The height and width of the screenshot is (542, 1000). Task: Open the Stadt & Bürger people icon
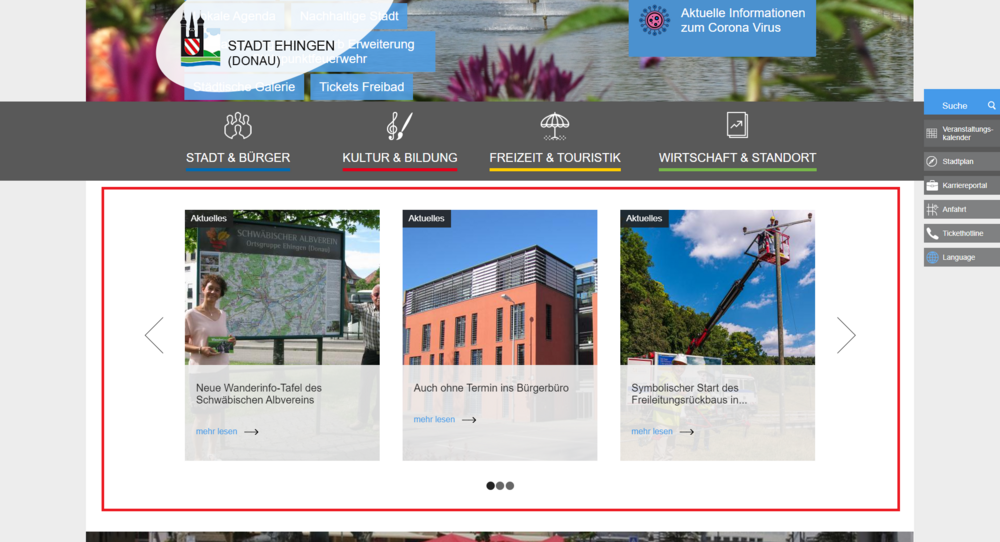238,126
